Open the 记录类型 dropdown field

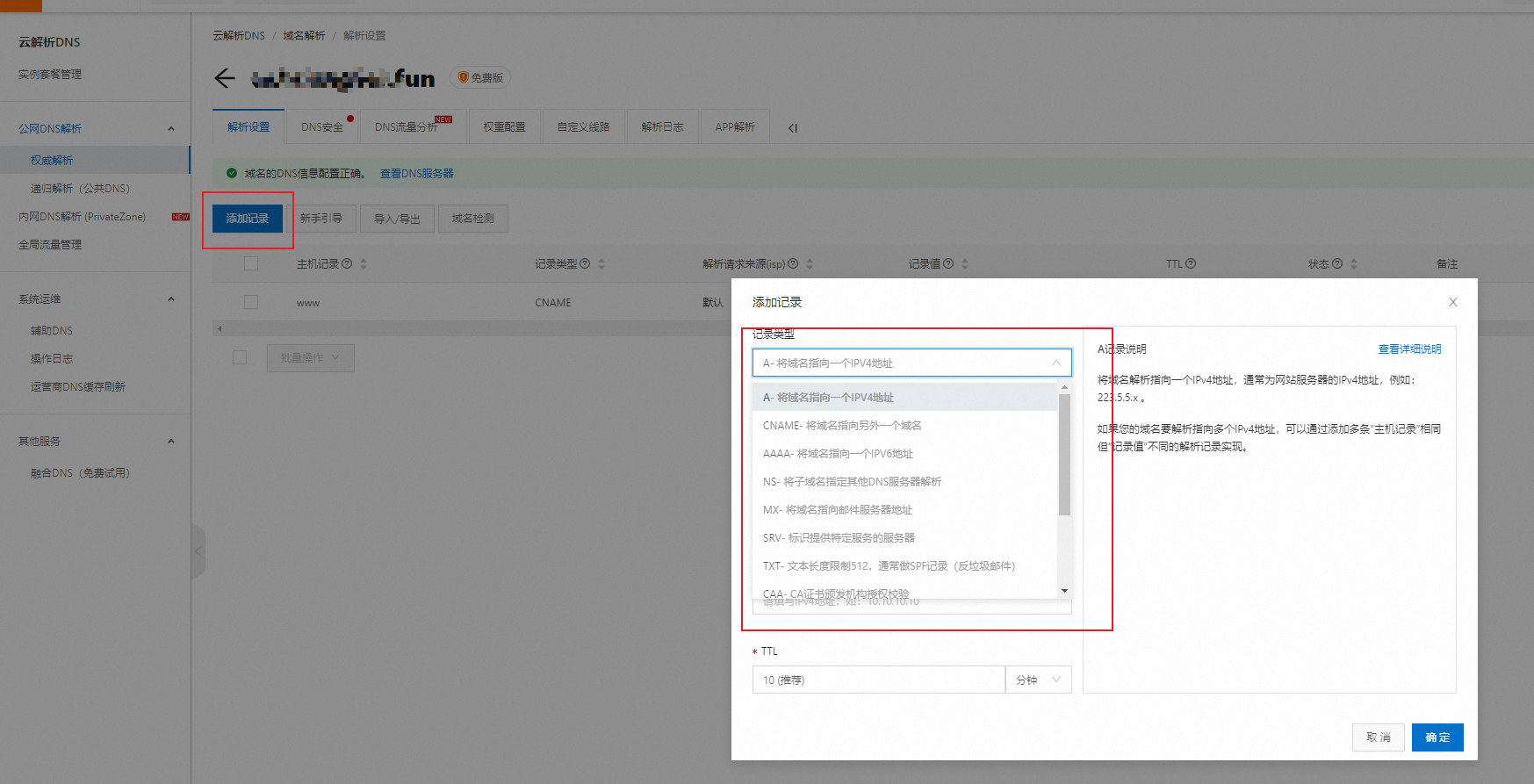tap(911, 363)
